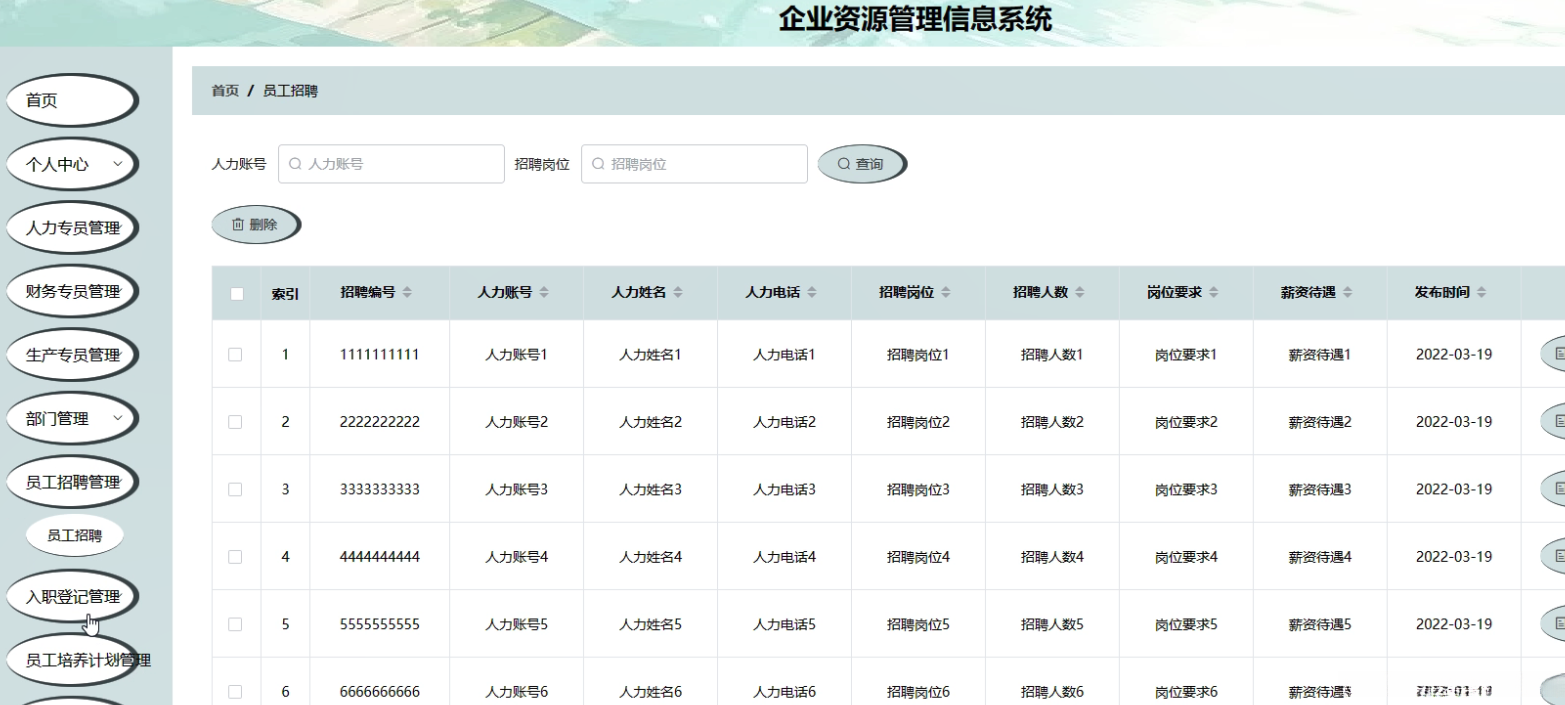Click cell 3333333333
The height and width of the screenshot is (705, 1565).
(379, 489)
